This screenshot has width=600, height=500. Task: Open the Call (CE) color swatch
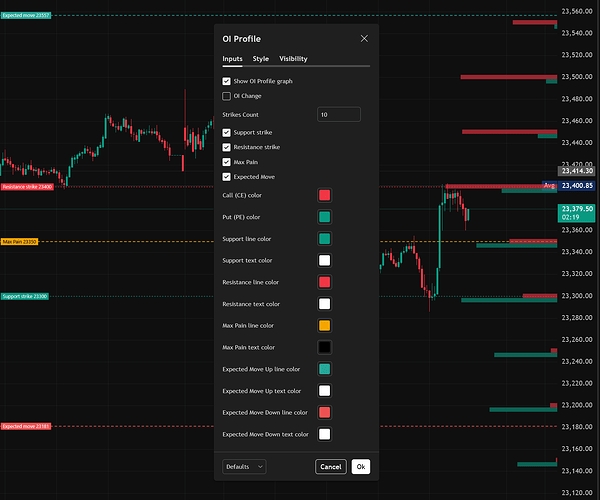click(x=324, y=195)
